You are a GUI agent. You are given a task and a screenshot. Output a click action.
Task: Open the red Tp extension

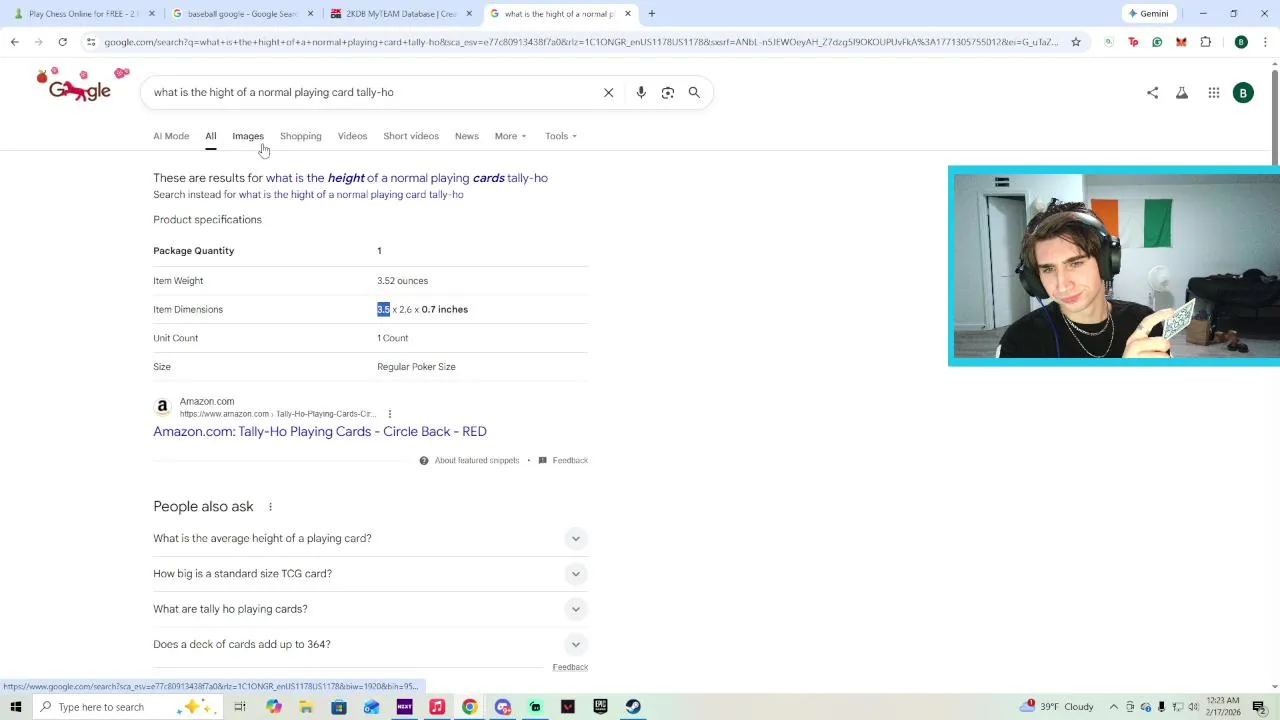pos(1133,42)
